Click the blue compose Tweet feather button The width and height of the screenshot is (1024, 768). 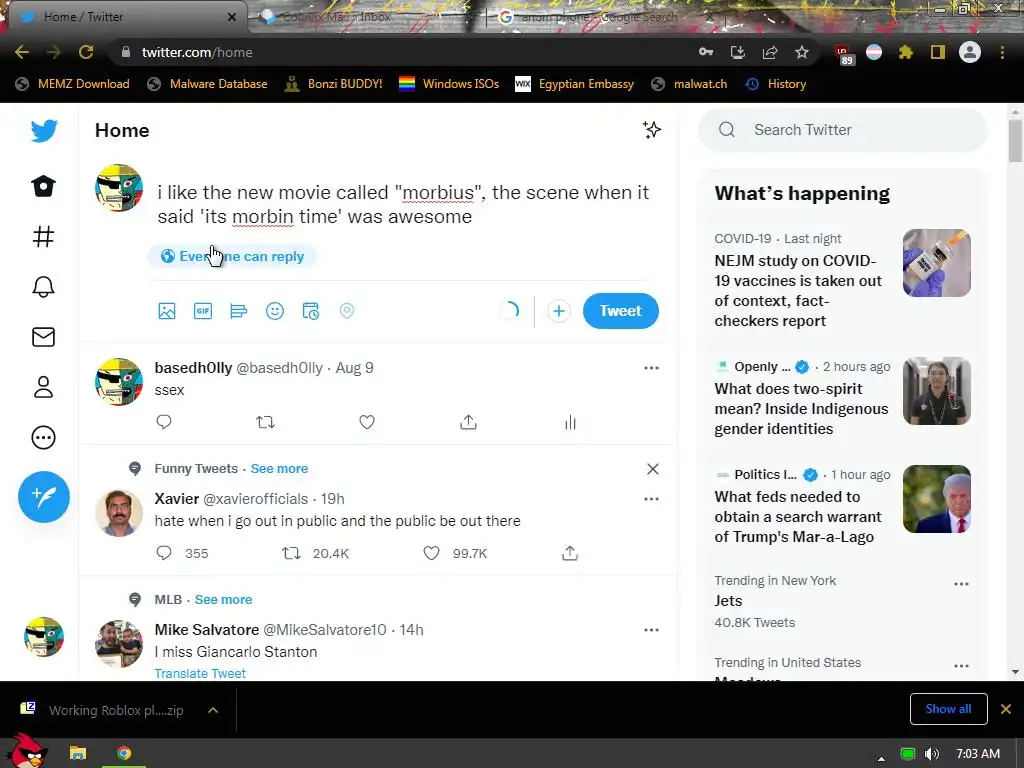click(x=44, y=497)
